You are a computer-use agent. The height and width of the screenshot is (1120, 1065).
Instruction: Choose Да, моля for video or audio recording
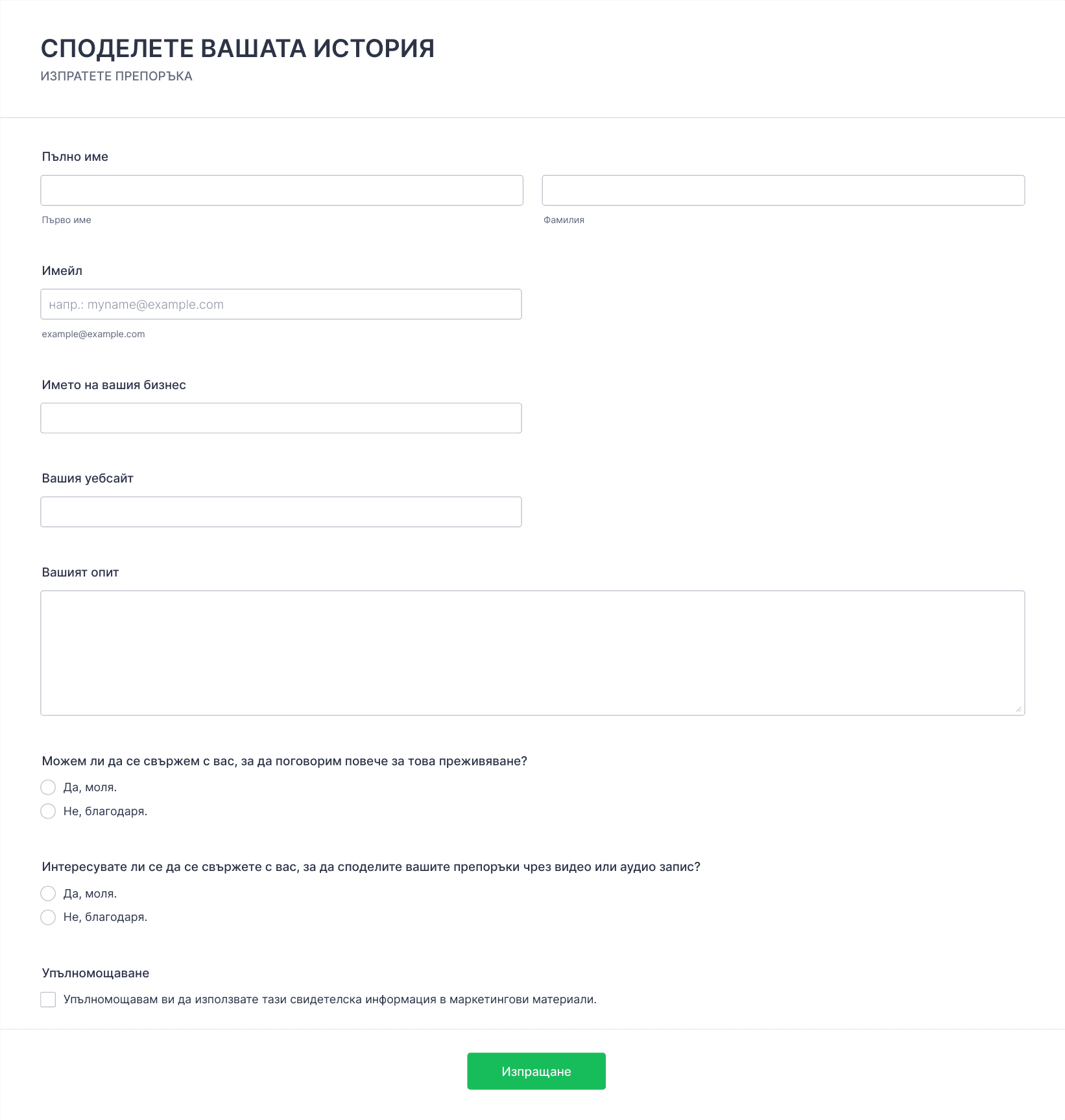point(48,894)
